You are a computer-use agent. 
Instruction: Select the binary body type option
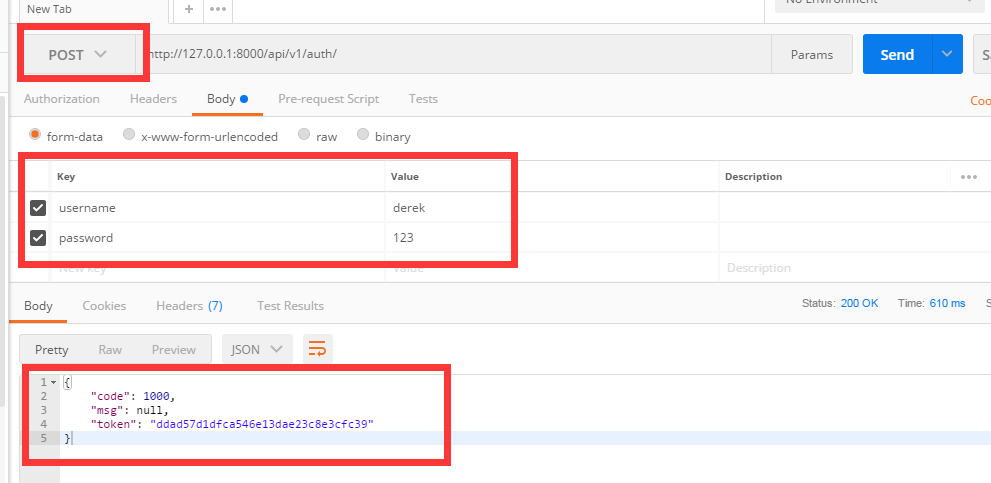[x=363, y=135]
